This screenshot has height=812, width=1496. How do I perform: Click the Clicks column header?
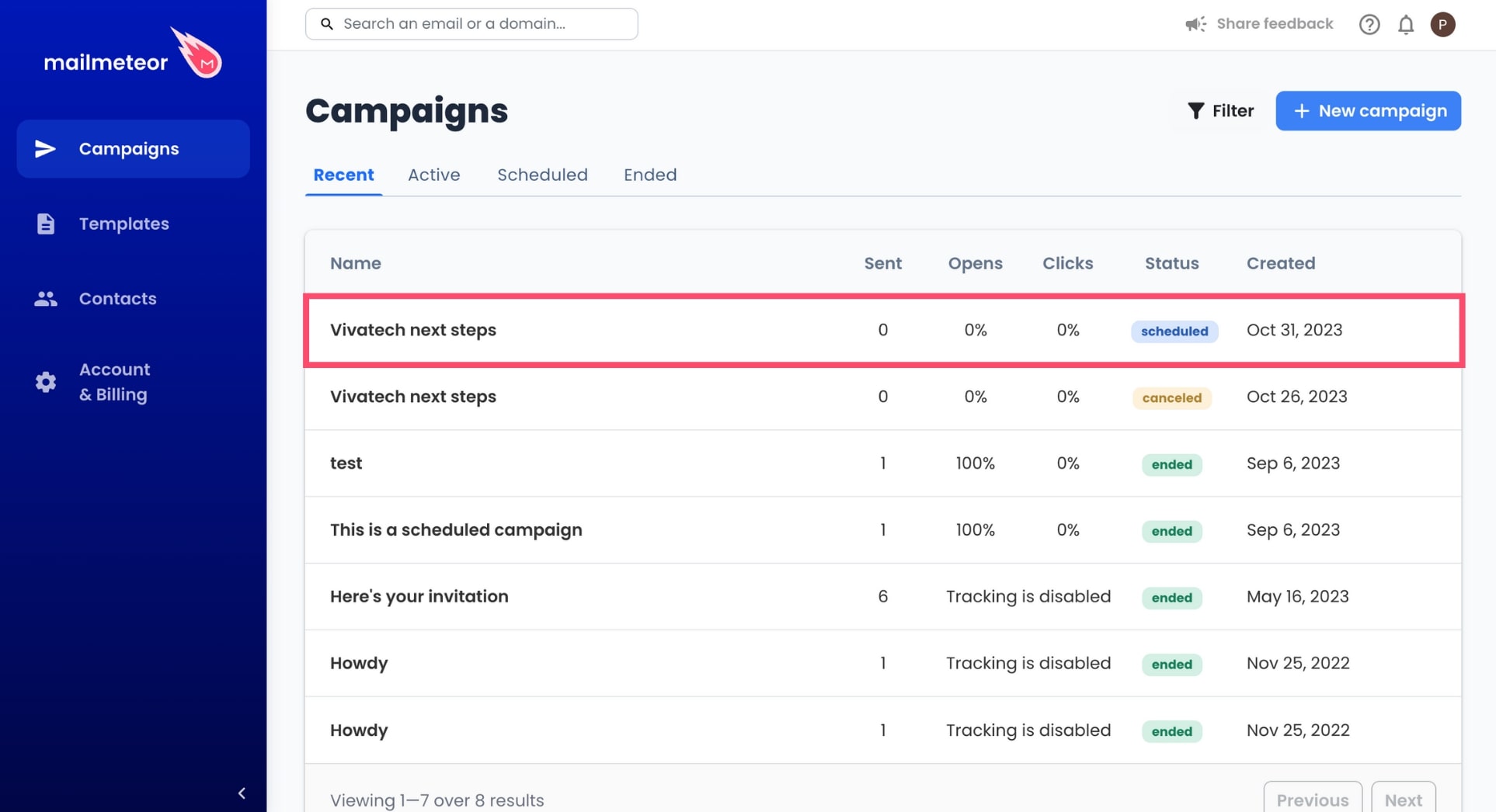(x=1067, y=263)
